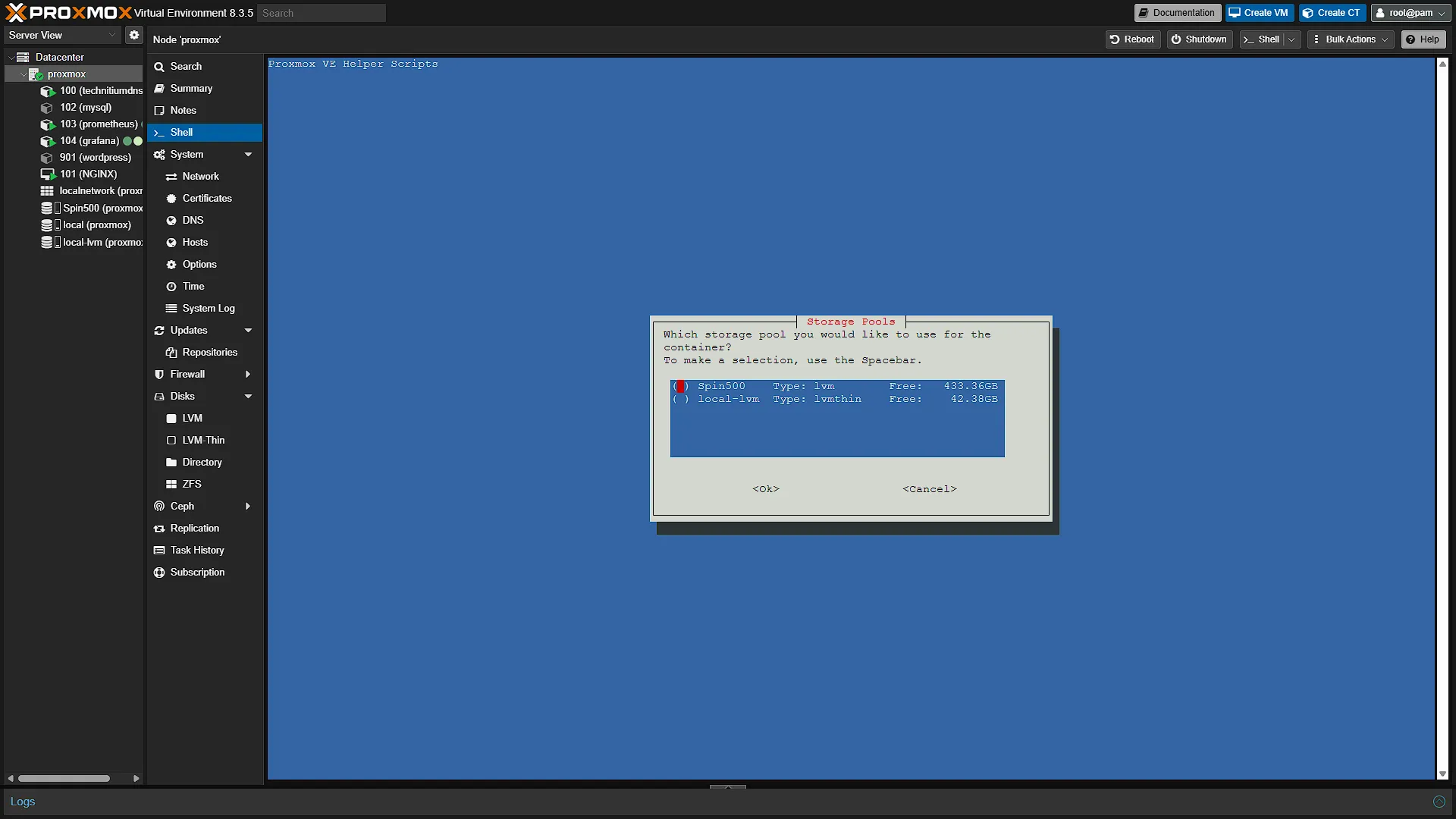Click the Reboot button
The width and height of the screenshot is (1456, 819).
[x=1132, y=39]
